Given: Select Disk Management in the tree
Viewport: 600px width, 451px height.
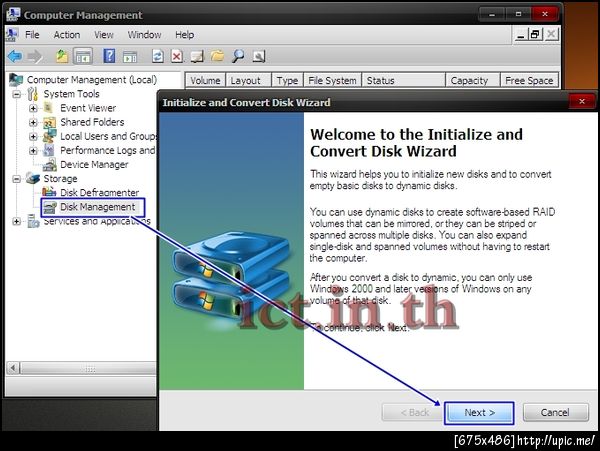Looking at the screenshot, I should [x=97, y=207].
